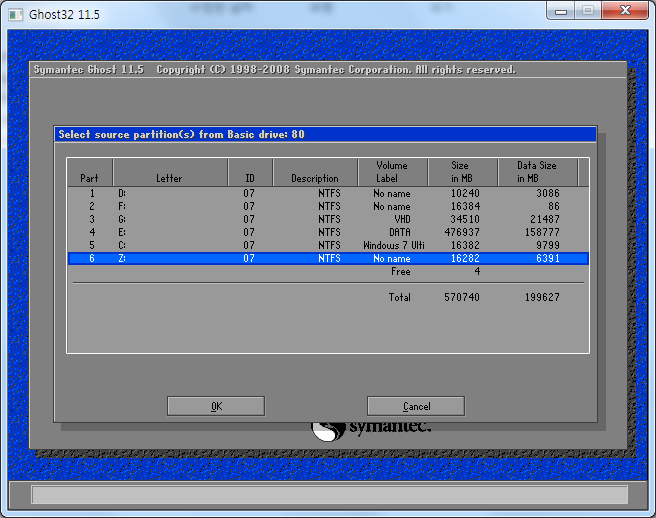Click the Part column header
Viewport: 656px width, 518px height.
tap(90, 172)
